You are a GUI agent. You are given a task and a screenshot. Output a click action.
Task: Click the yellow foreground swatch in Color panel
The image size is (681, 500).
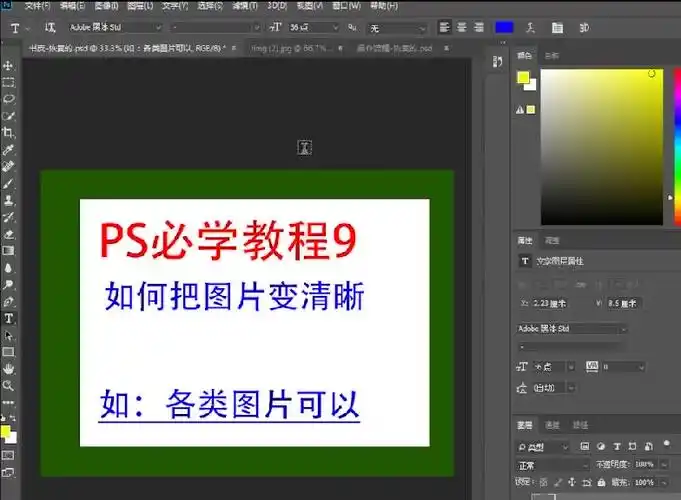pos(523,77)
